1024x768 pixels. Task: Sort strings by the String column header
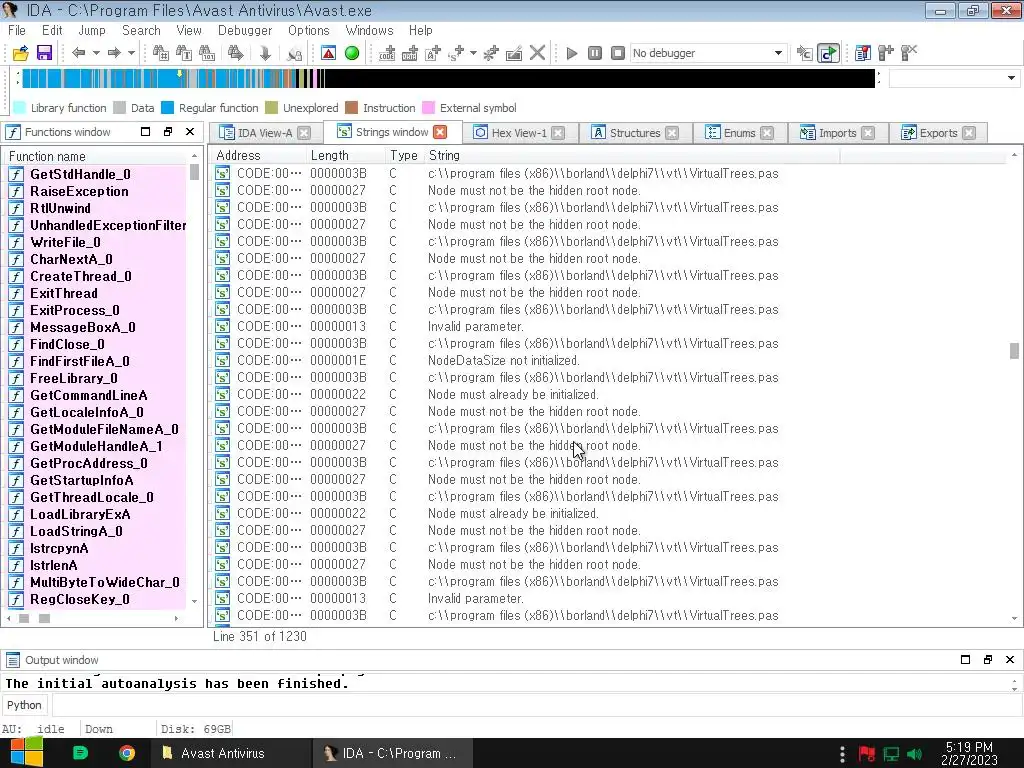pos(631,155)
